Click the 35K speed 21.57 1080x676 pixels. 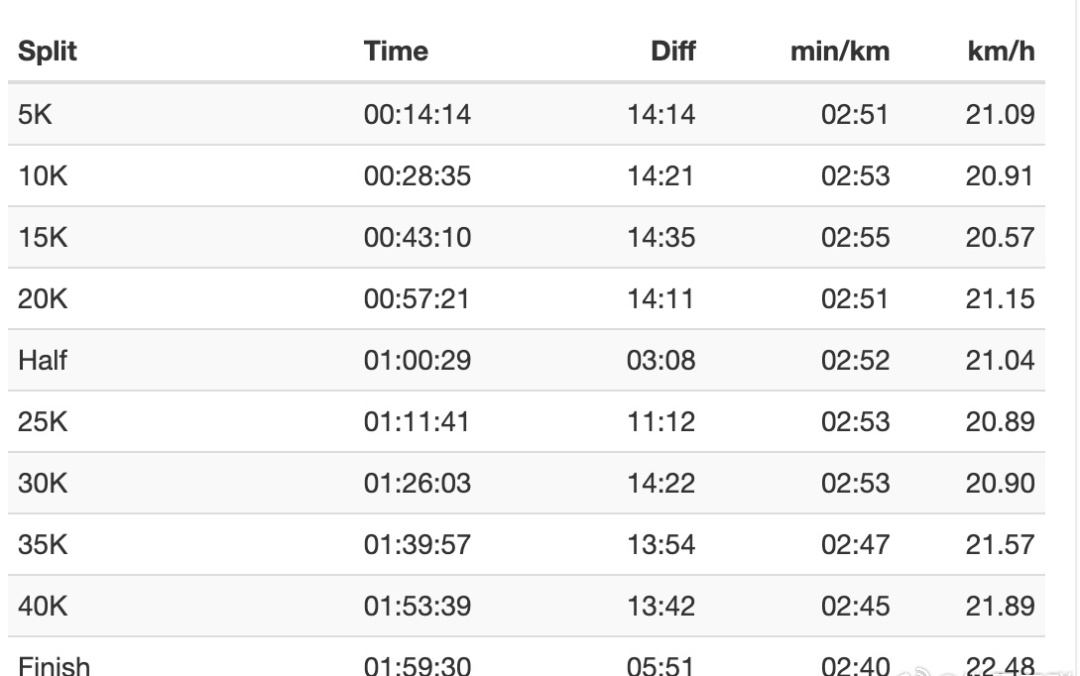coord(1000,545)
